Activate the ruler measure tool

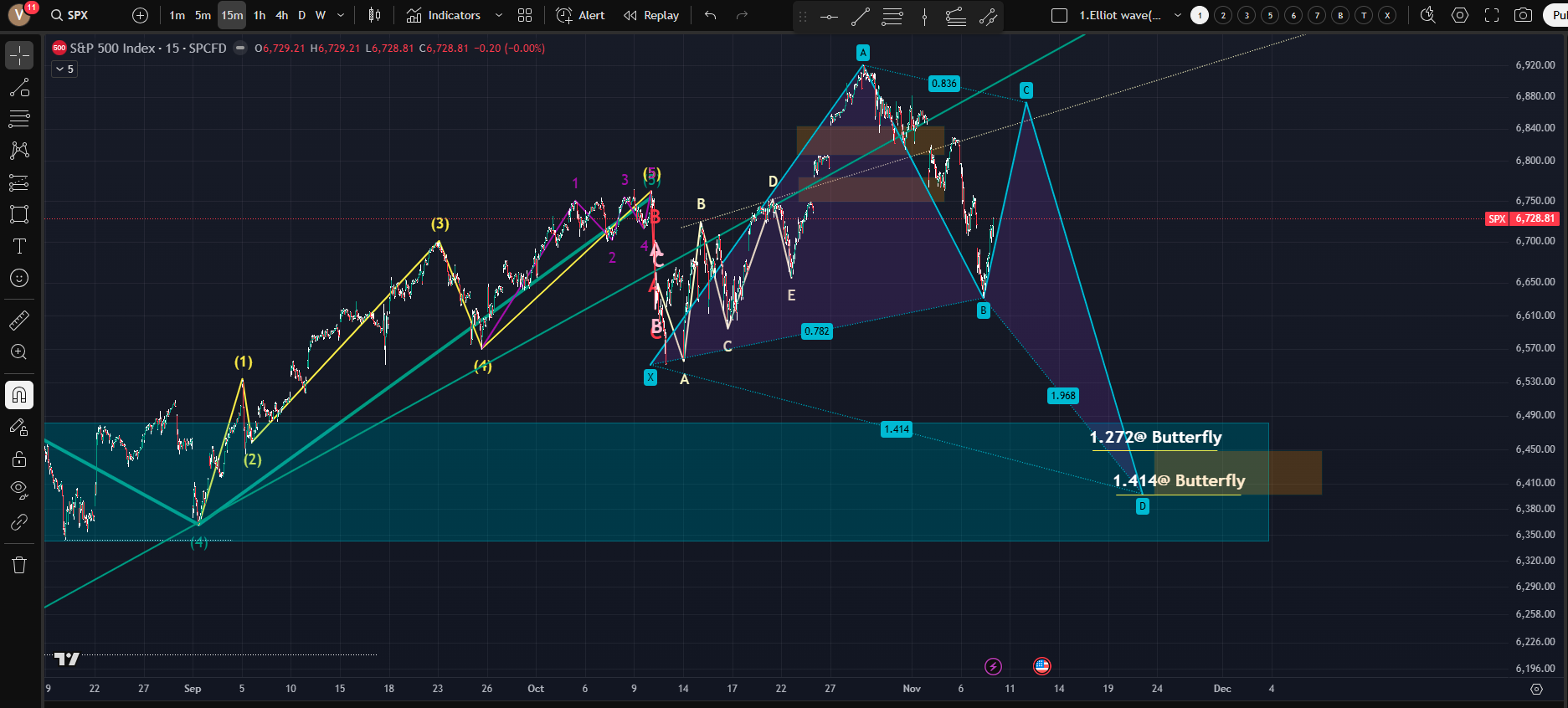(19, 321)
